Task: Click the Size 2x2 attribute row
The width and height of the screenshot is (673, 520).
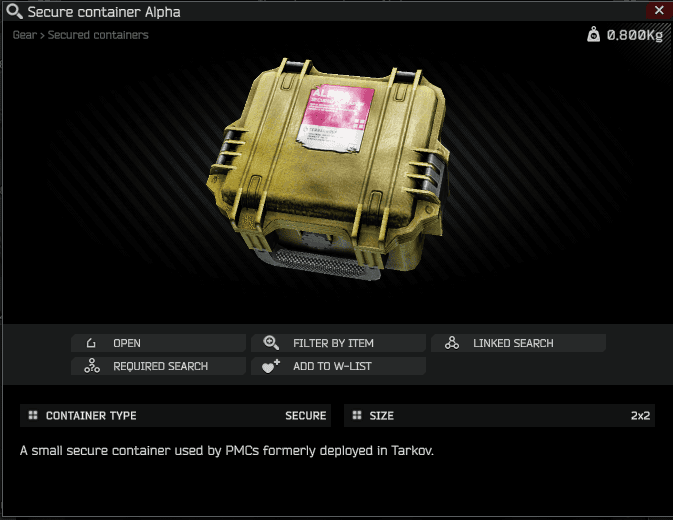Action: click(499, 415)
